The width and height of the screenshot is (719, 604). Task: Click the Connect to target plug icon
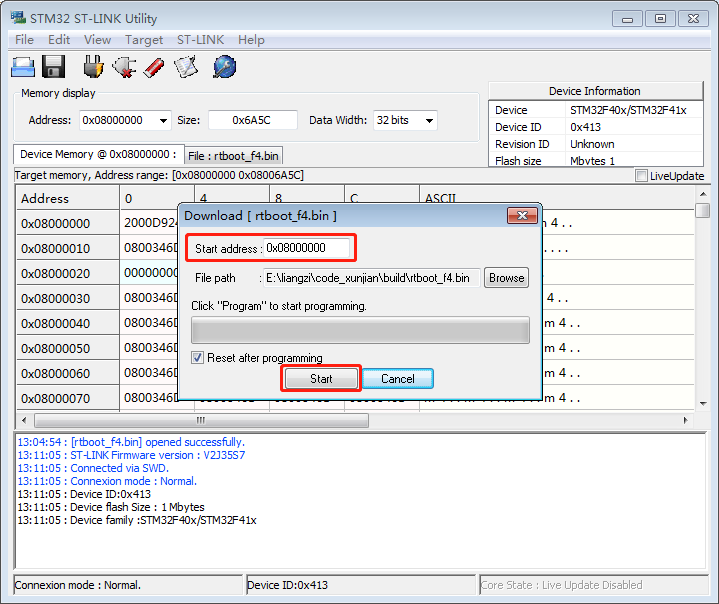pos(94,67)
